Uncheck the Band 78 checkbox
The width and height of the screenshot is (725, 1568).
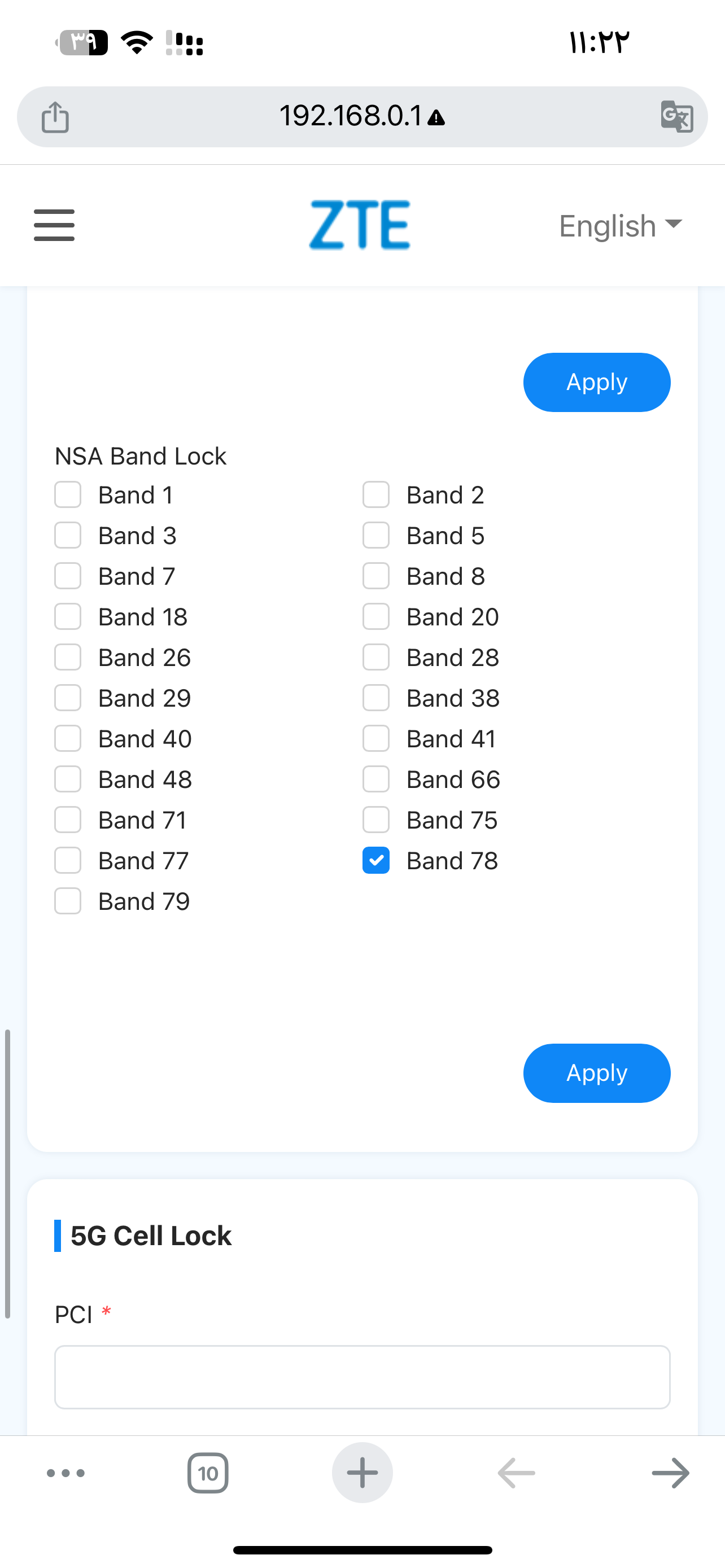375,861
